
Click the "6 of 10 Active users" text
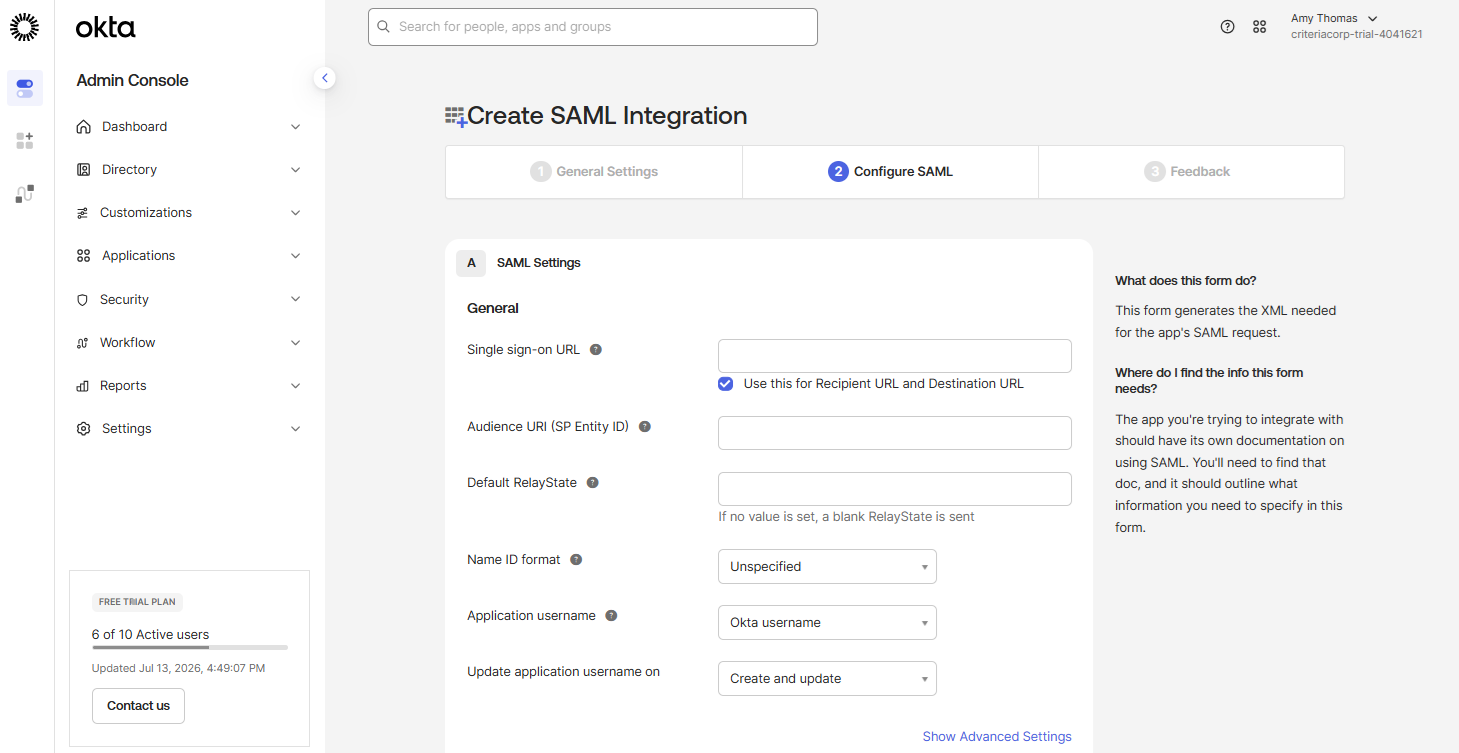[x=150, y=635]
